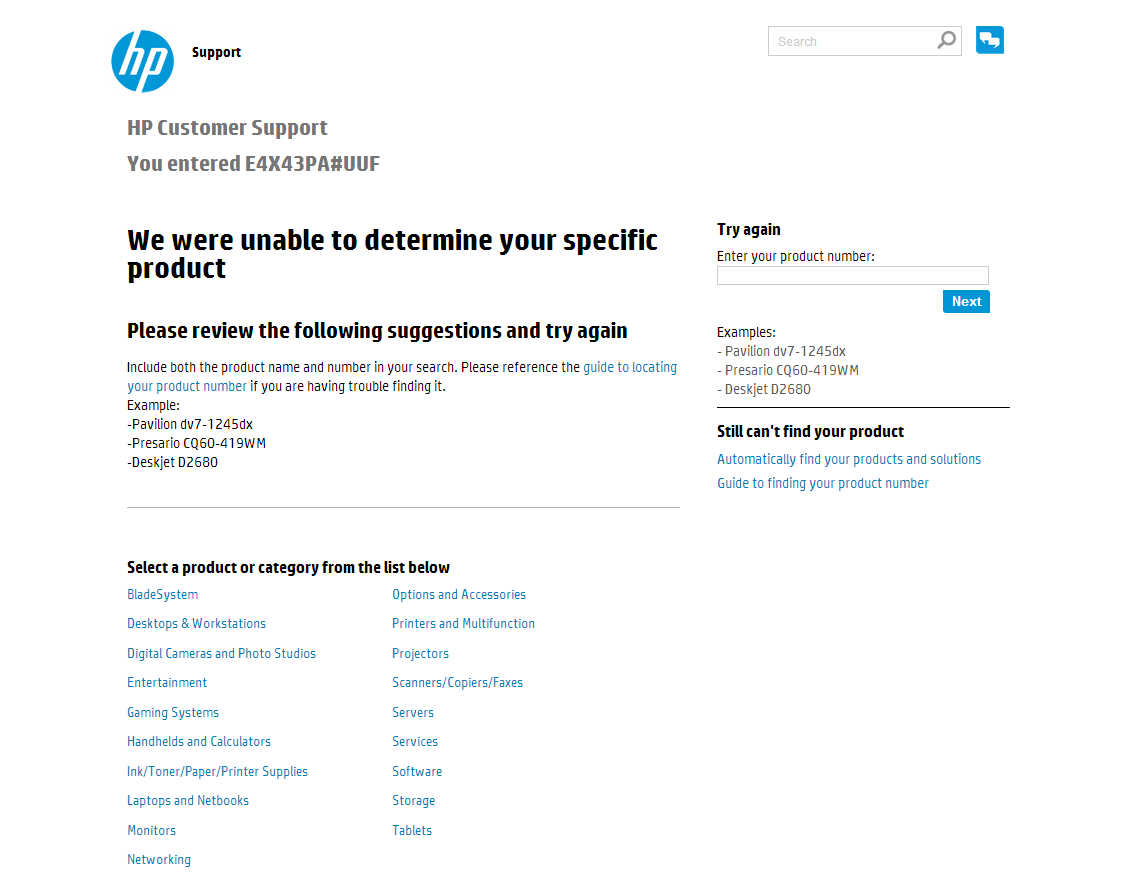Viewport: 1128px width, 881px height.
Task: Select the BladeSystem category
Action: [x=162, y=594]
